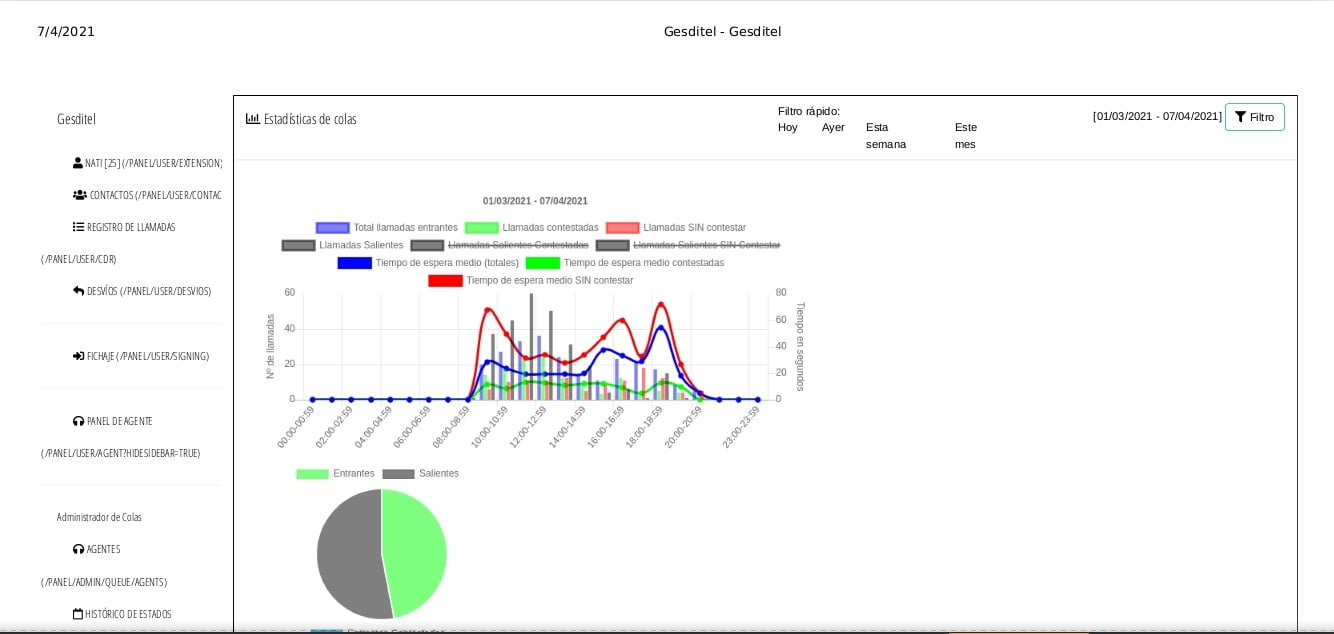This screenshot has height=634, width=1334.
Task: Apply the Hoy quick filter
Action: (788, 127)
